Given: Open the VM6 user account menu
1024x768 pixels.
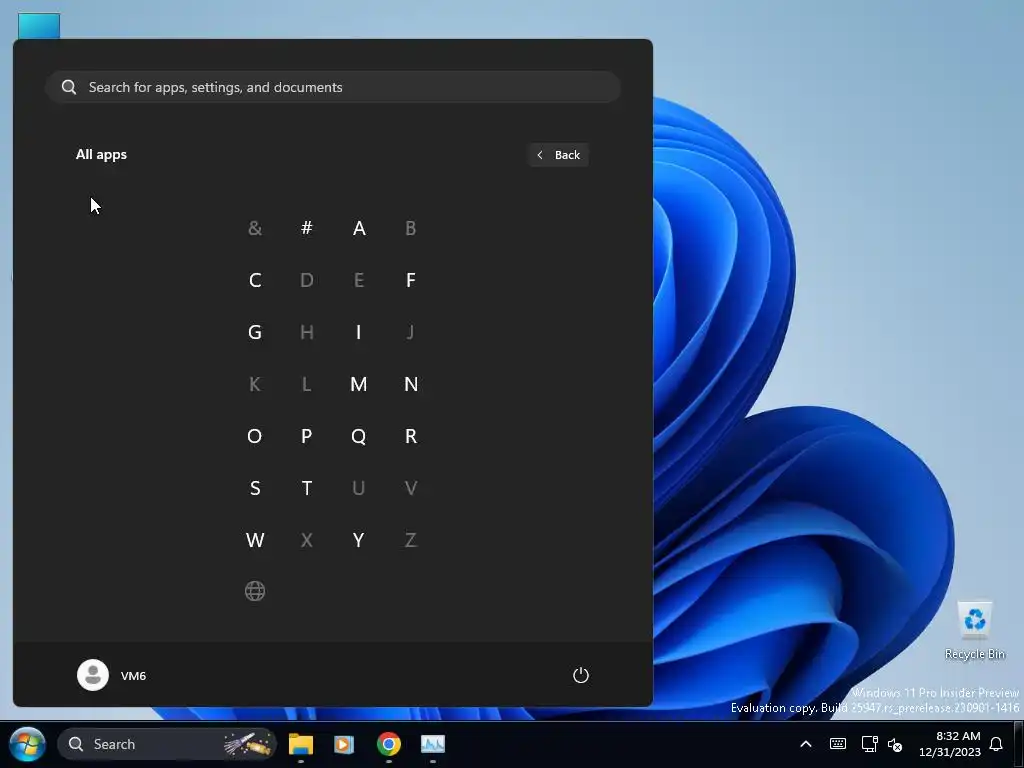Looking at the screenshot, I should (x=112, y=675).
